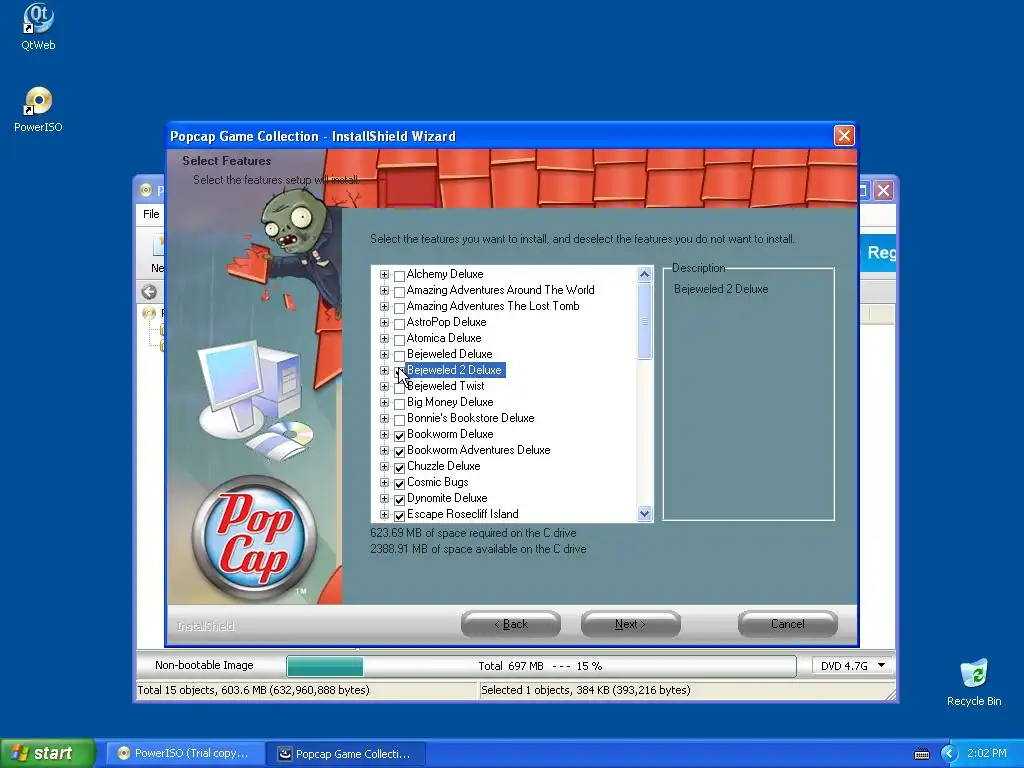Close the PowerISO window
The width and height of the screenshot is (1024, 768).
point(884,191)
